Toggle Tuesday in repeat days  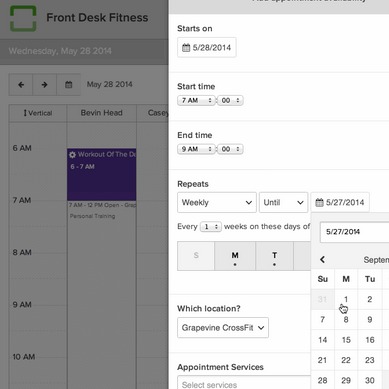pyautogui.click(x=274, y=256)
